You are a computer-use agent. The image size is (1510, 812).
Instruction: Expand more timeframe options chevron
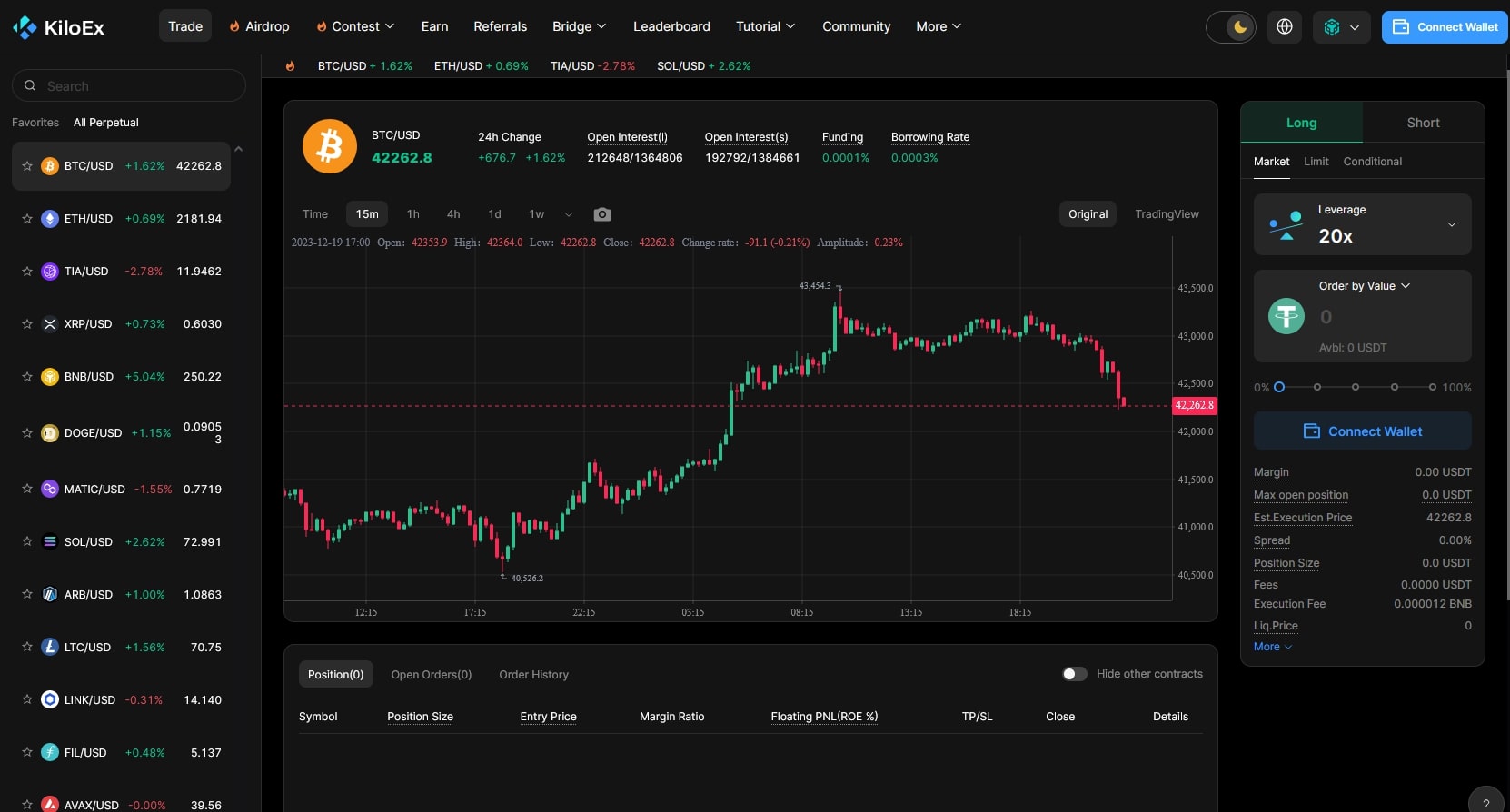569,214
